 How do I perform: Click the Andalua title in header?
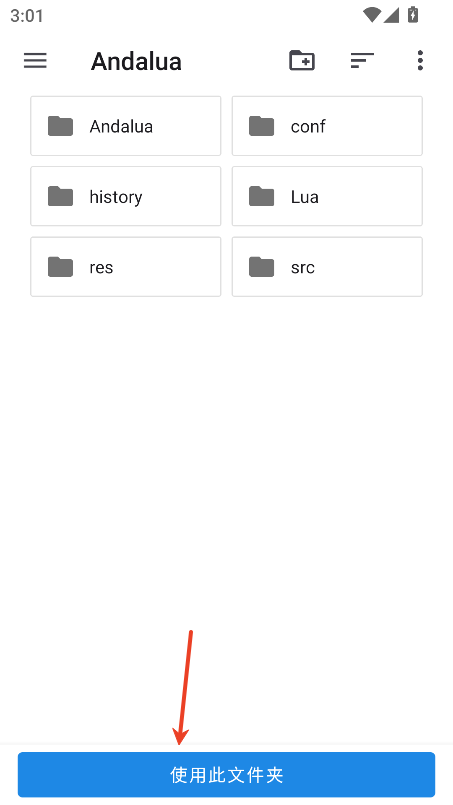136,62
